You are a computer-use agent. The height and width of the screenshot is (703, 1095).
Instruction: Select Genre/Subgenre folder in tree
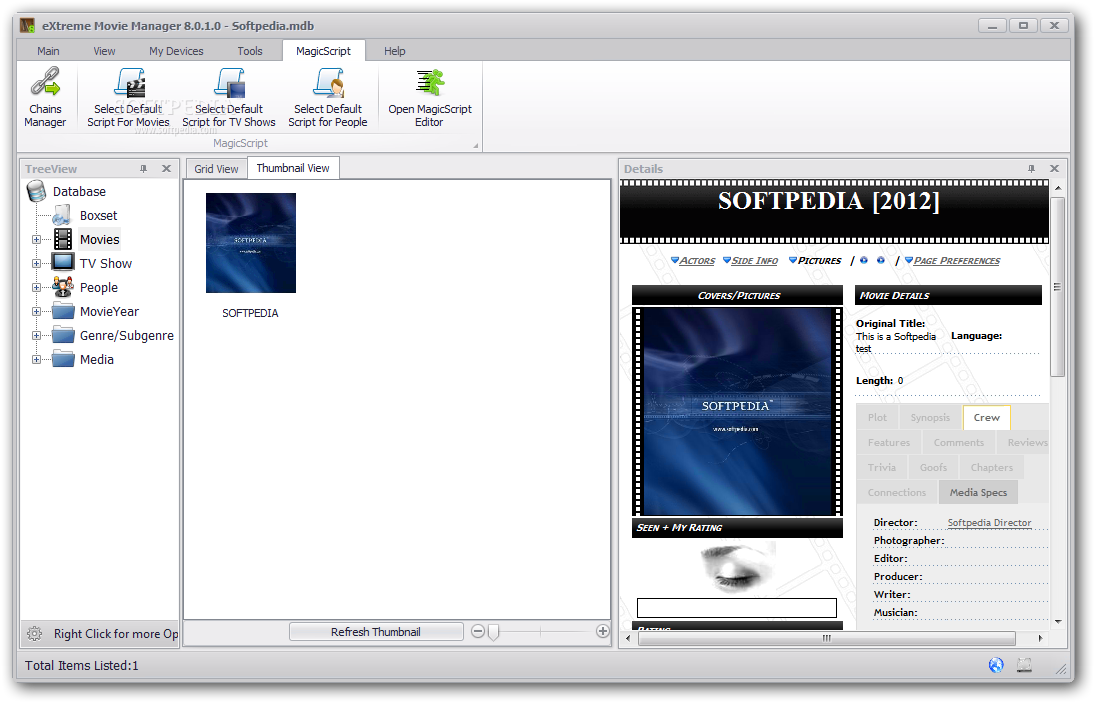(x=126, y=336)
